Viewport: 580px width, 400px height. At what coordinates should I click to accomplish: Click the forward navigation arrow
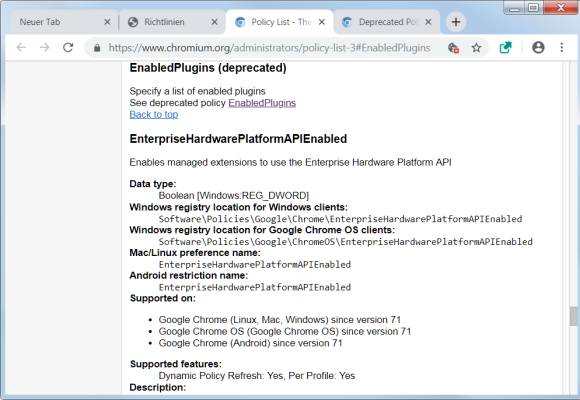[x=45, y=47]
